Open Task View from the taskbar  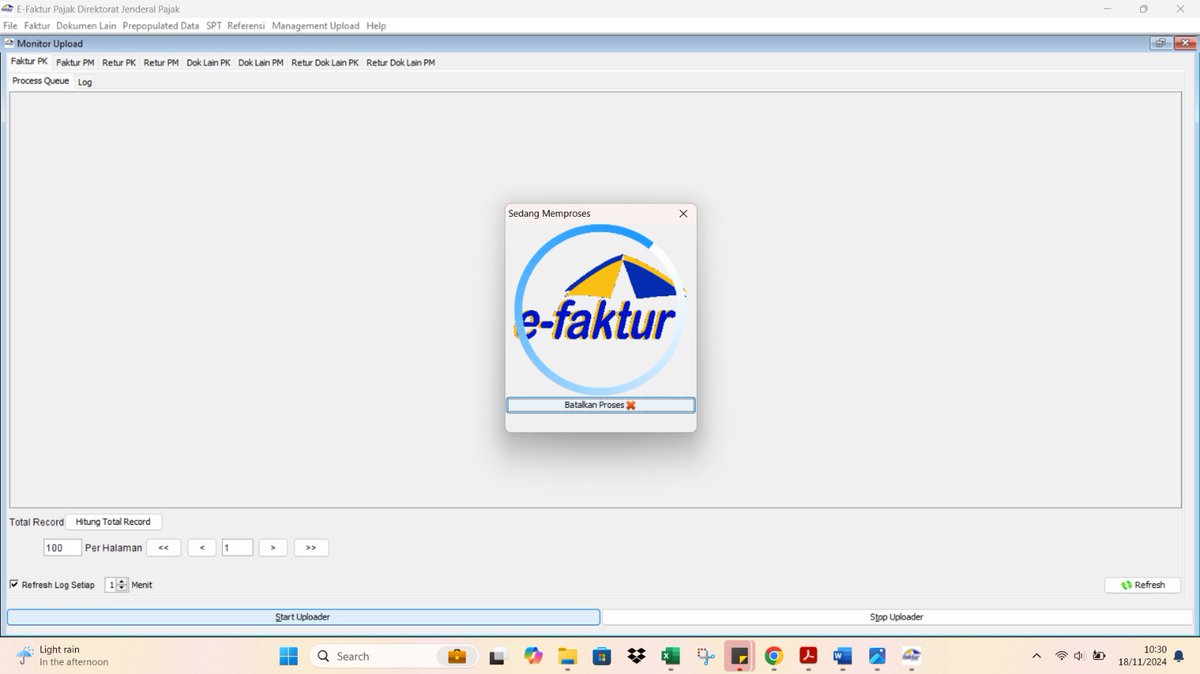click(497, 656)
